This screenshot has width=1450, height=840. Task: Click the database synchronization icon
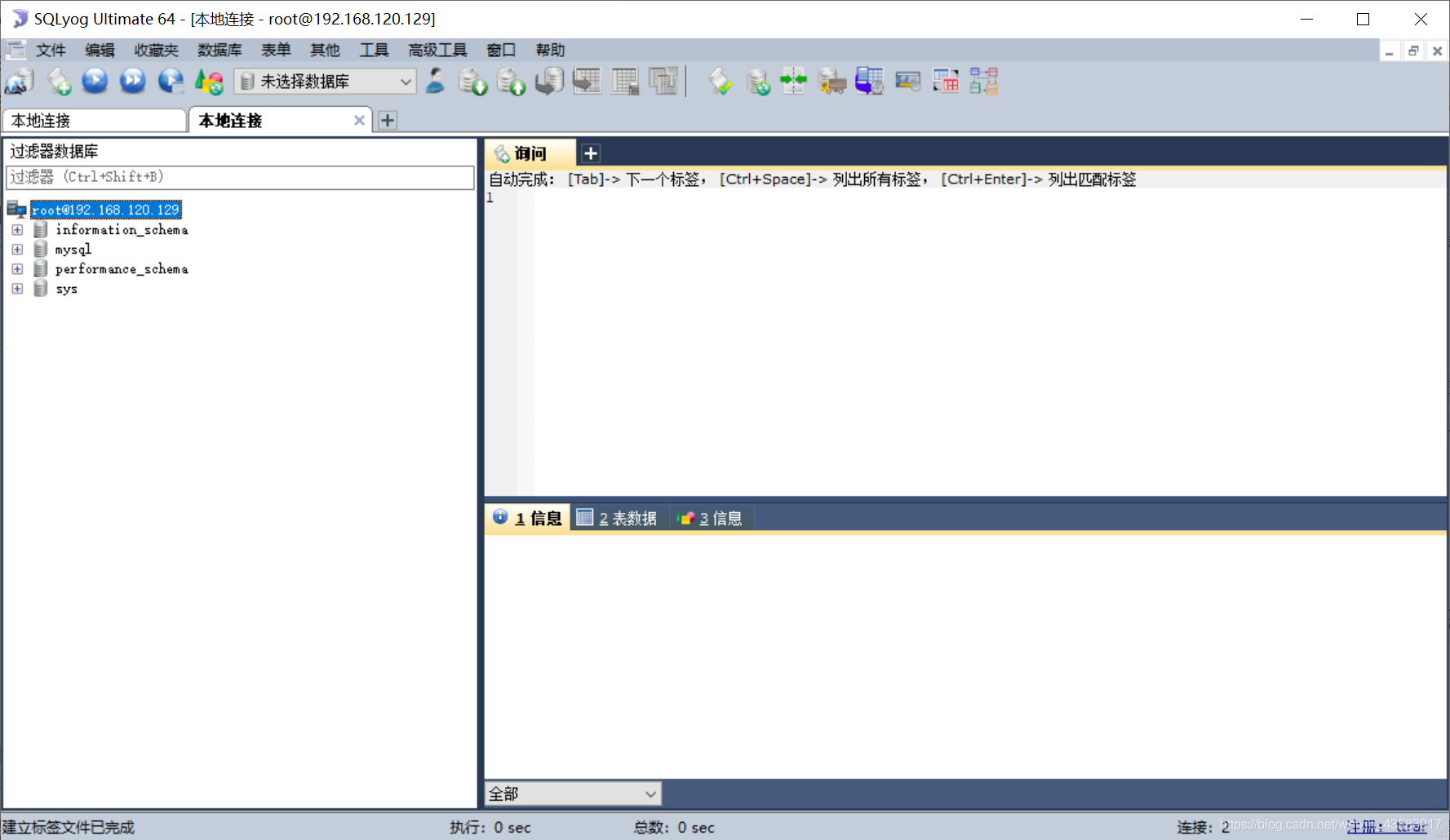pos(758,82)
